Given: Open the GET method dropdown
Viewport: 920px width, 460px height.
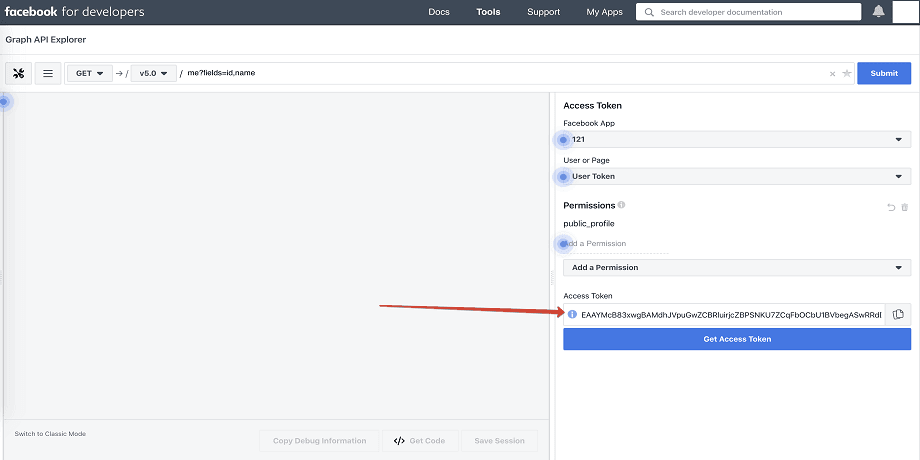Looking at the screenshot, I should coord(90,73).
